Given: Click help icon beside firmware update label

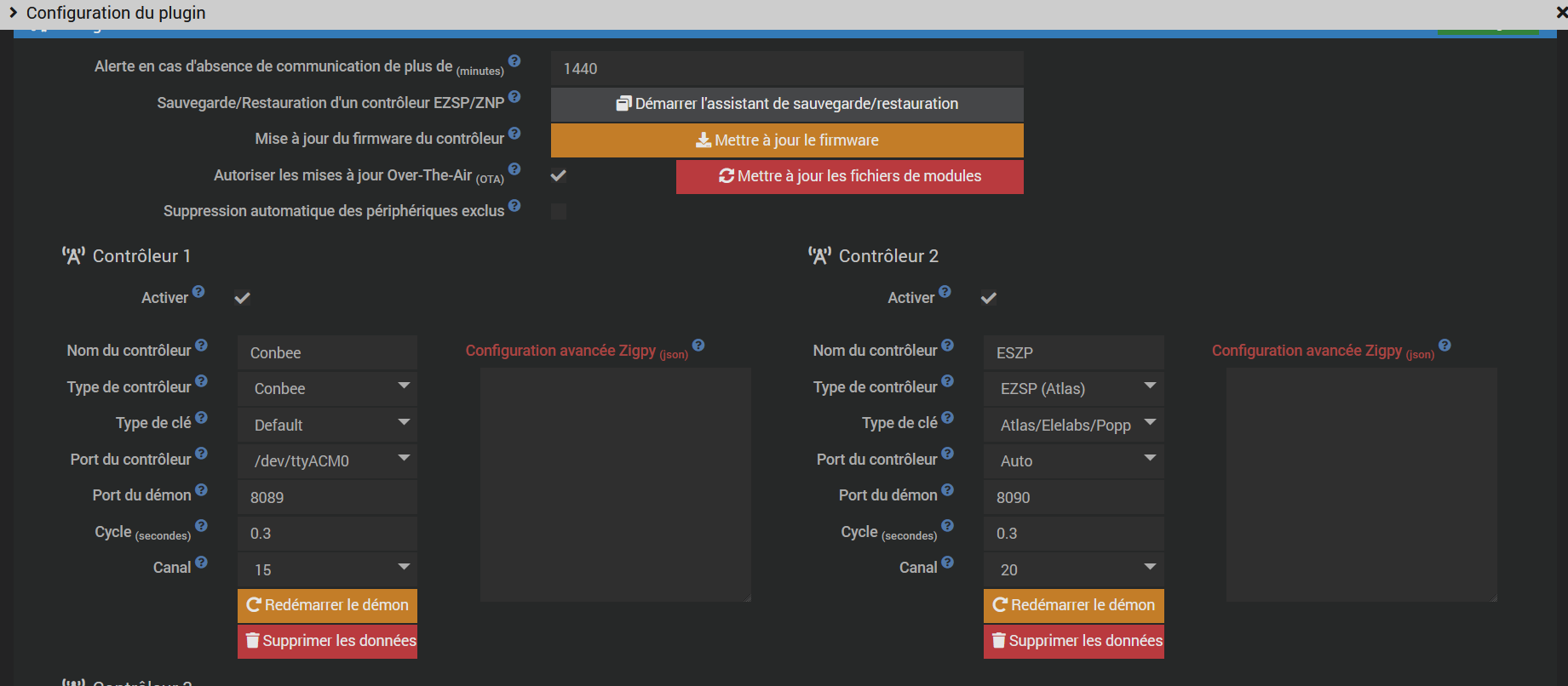Looking at the screenshot, I should 514,134.
